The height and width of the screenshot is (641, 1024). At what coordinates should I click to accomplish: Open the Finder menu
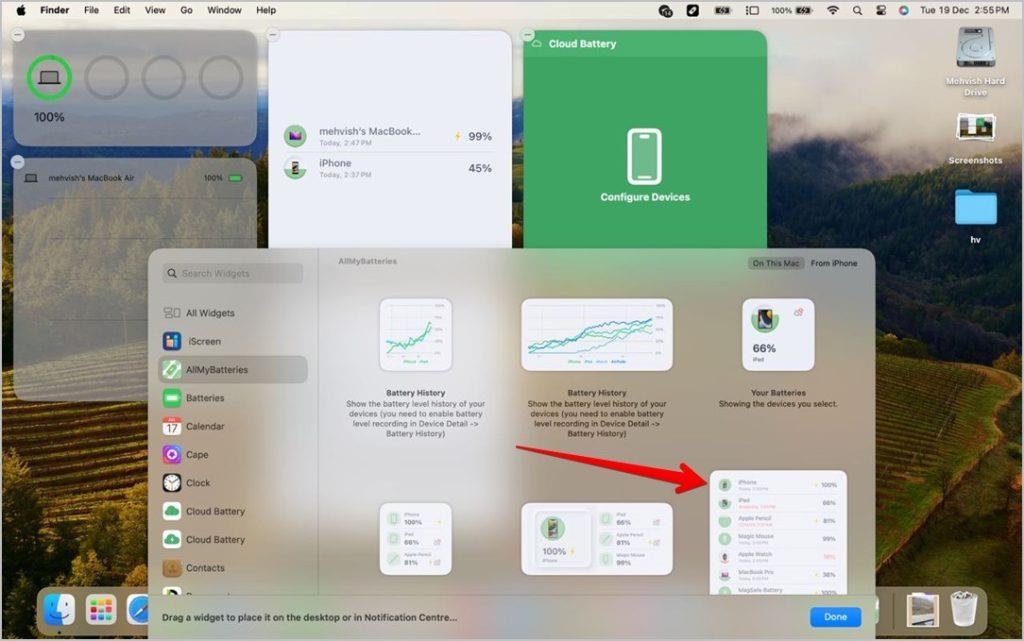(x=55, y=10)
